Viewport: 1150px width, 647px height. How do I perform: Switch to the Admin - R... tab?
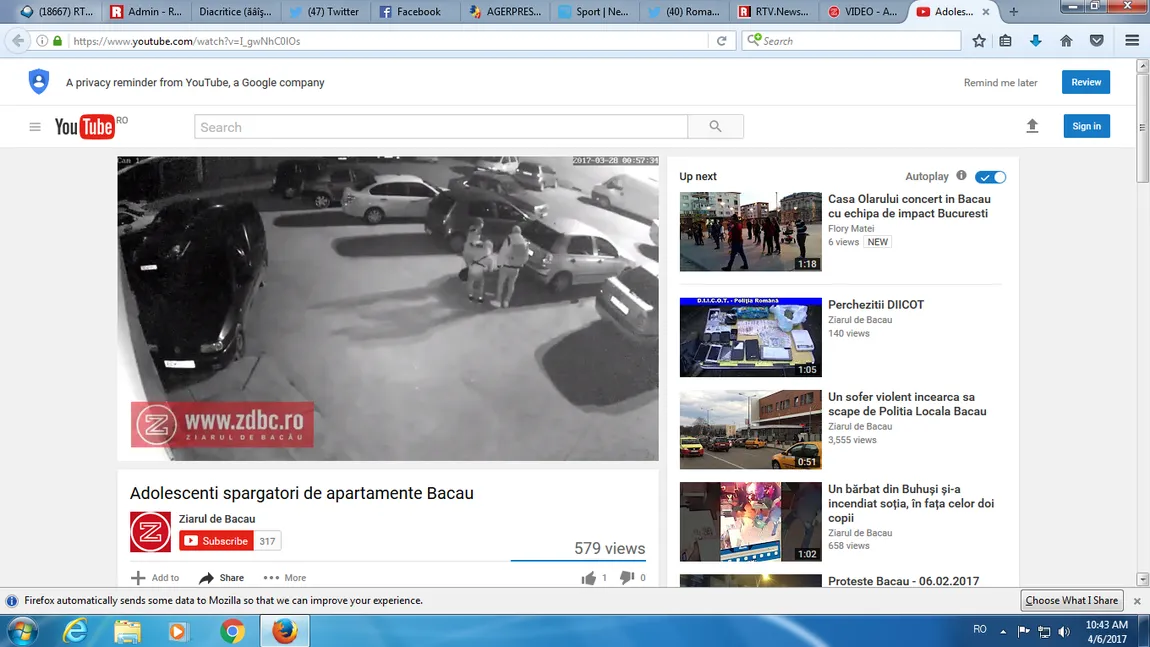[146, 12]
